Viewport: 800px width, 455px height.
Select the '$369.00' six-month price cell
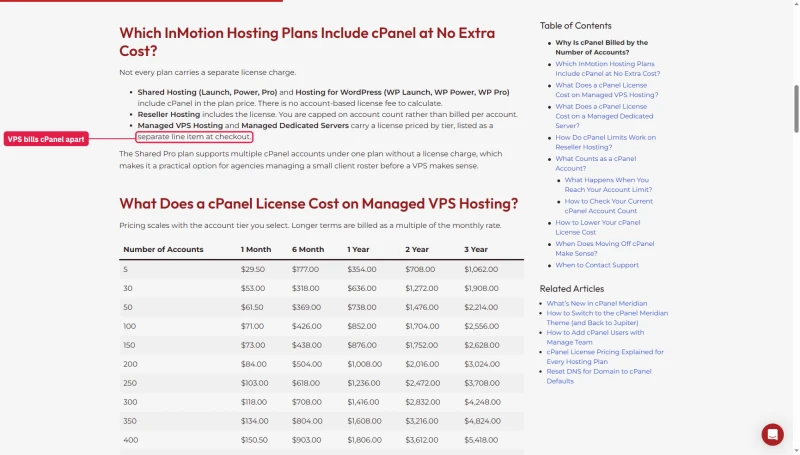pos(306,307)
